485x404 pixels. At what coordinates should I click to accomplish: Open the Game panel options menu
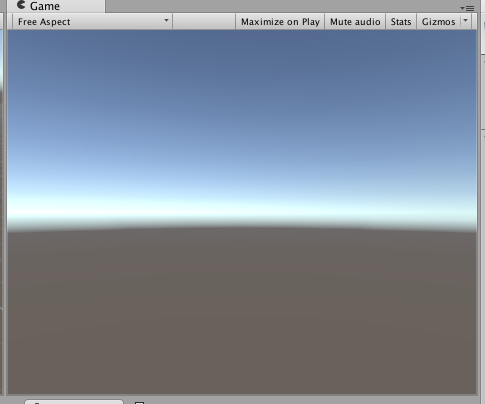pyautogui.click(x=467, y=8)
